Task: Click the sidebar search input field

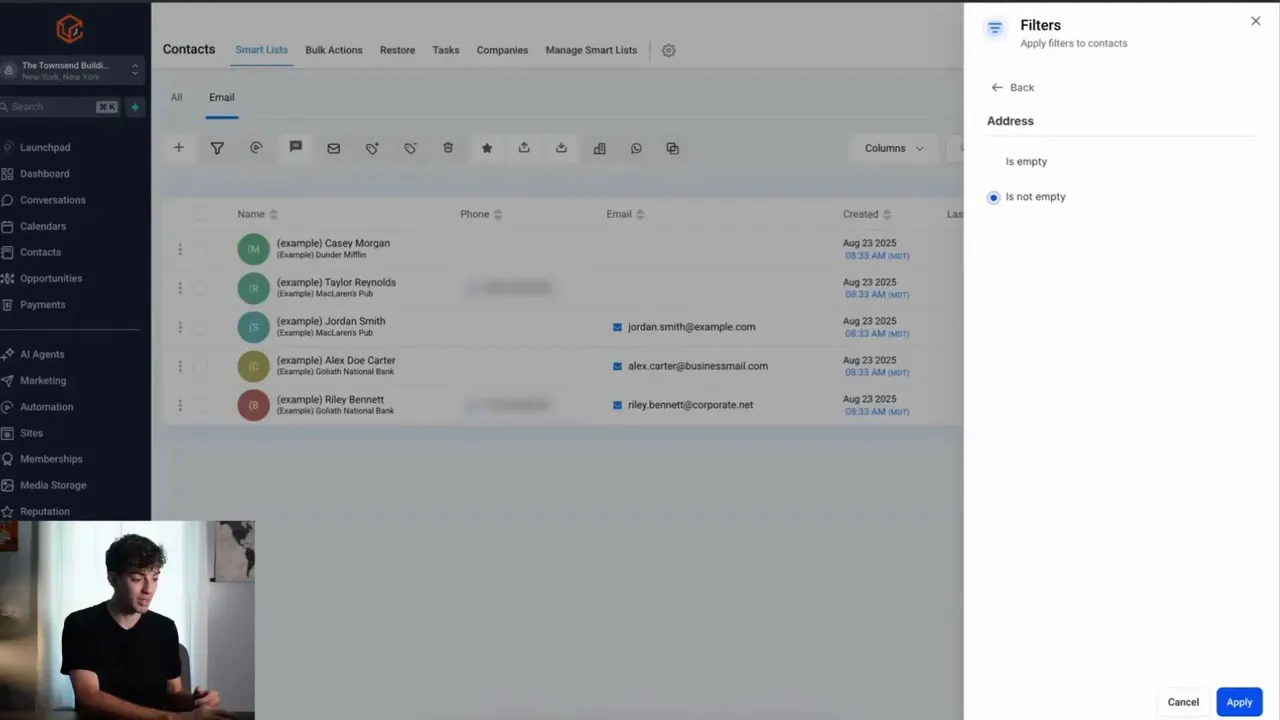Action: [x=55, y=106]
